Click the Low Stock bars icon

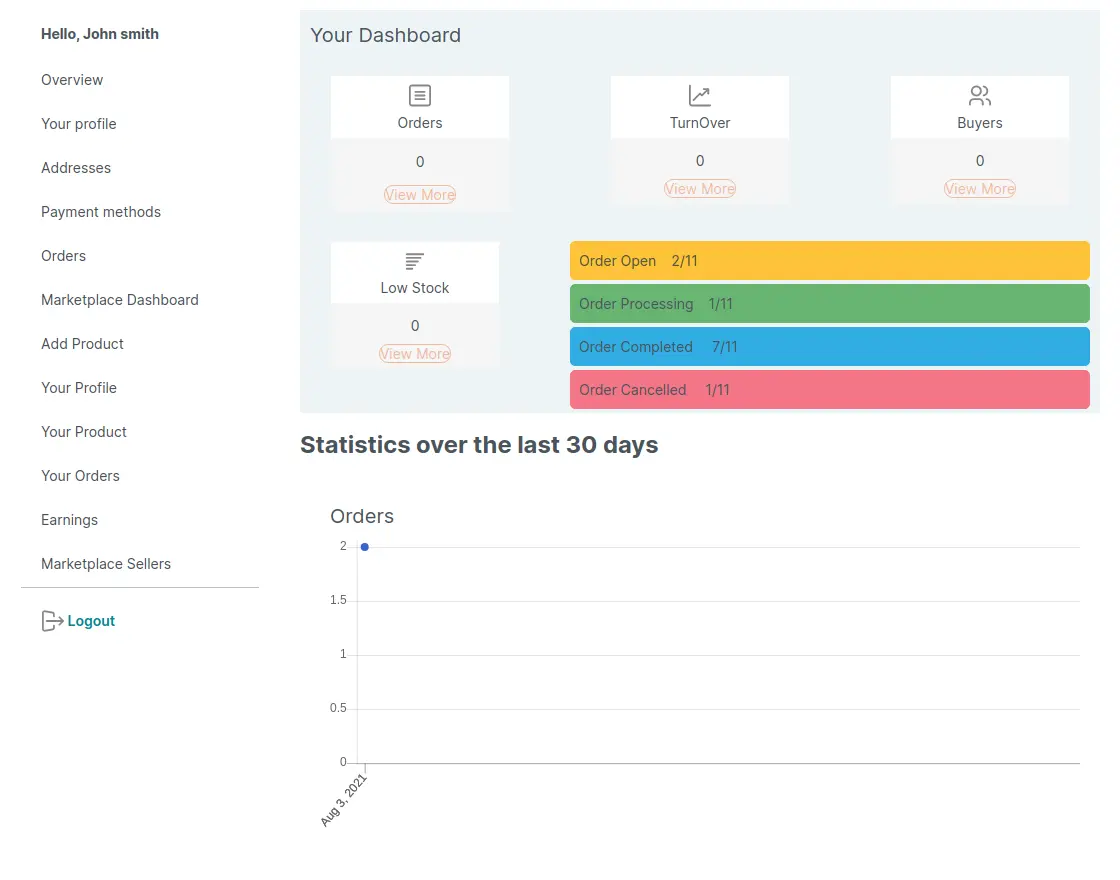(415, 261)
